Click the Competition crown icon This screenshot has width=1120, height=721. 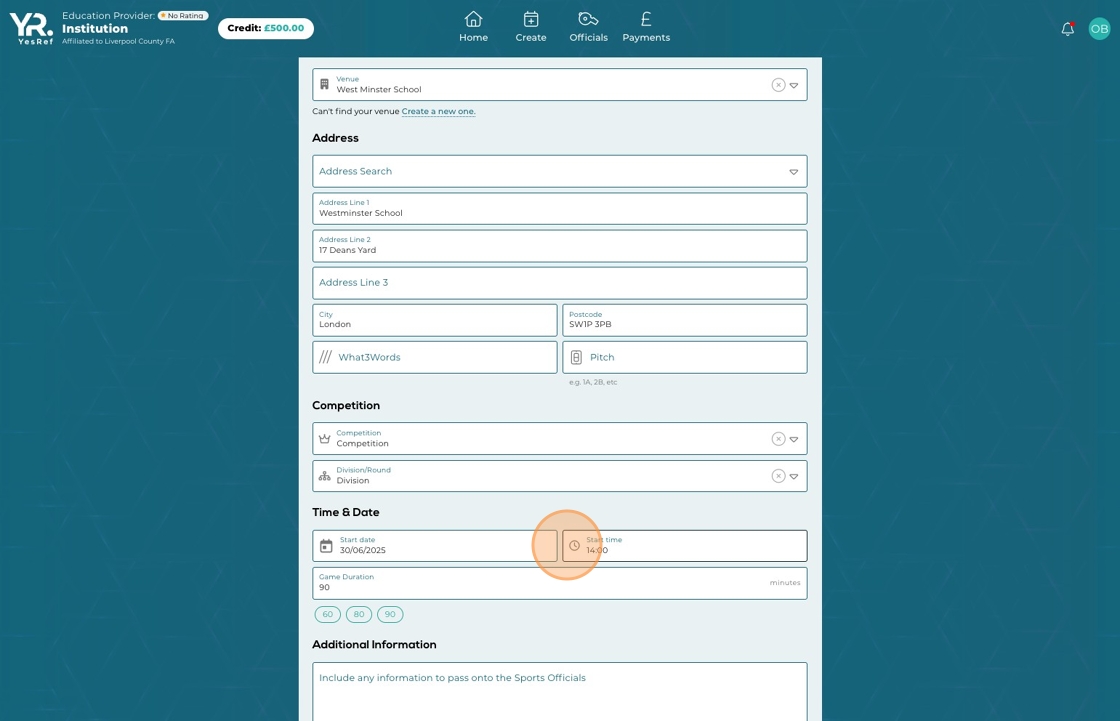pos(324,439)
